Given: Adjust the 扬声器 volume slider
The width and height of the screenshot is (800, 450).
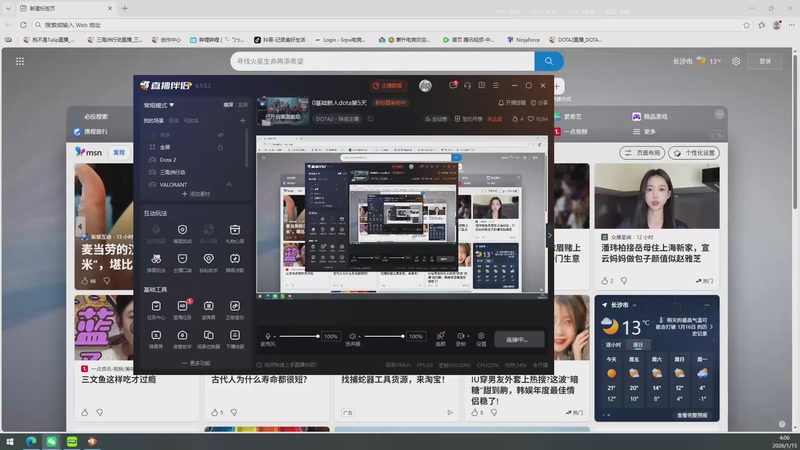Looking at the screenshot, I should (x=384, y=336).
